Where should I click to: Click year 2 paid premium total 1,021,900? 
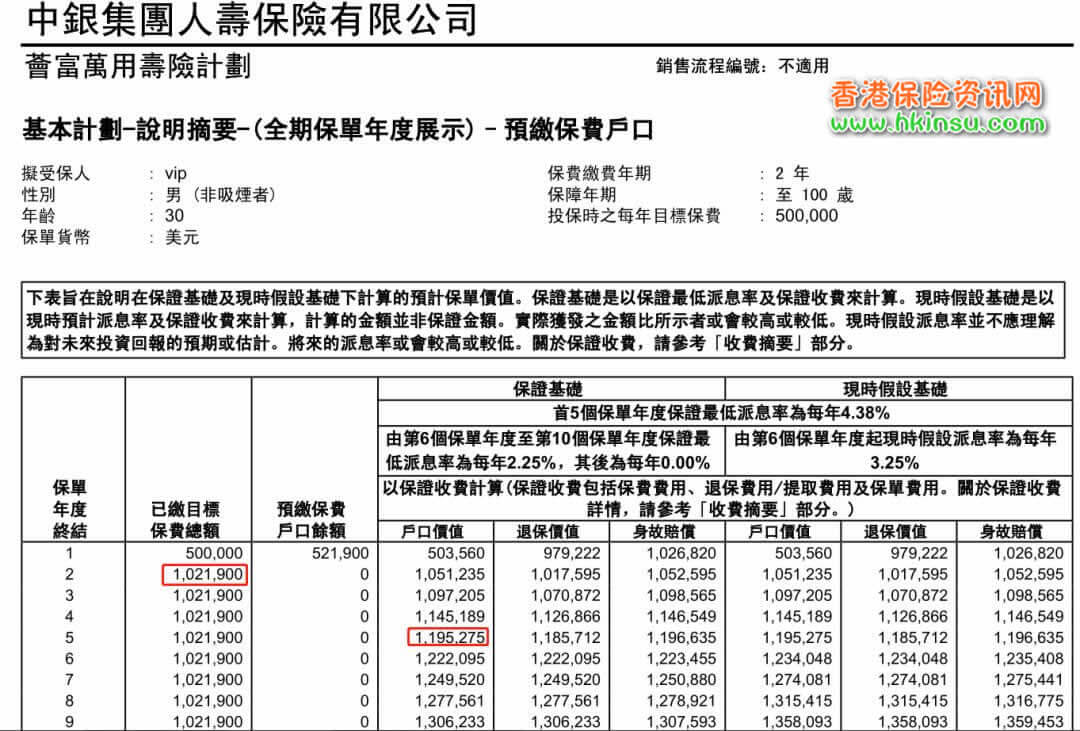(x=207, y=575)
